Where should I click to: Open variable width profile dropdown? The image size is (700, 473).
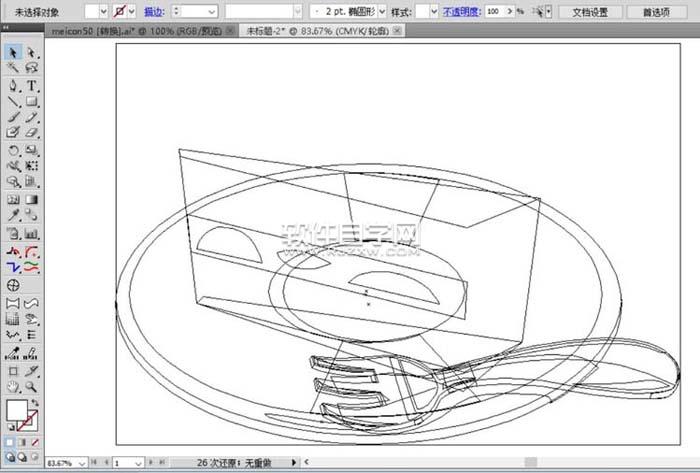[298, 12]
